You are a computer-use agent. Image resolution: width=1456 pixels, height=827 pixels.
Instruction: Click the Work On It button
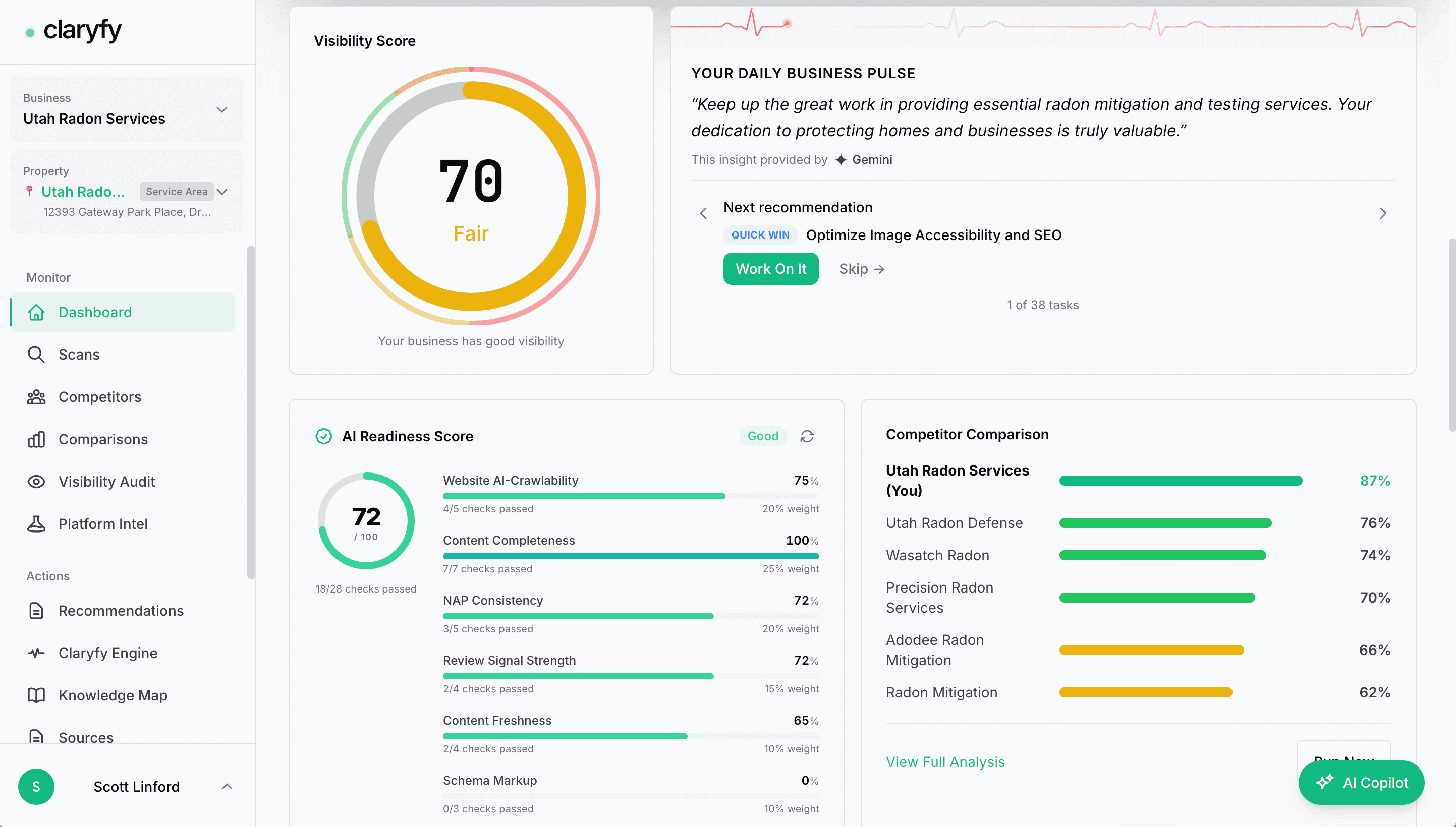point(771,269)
